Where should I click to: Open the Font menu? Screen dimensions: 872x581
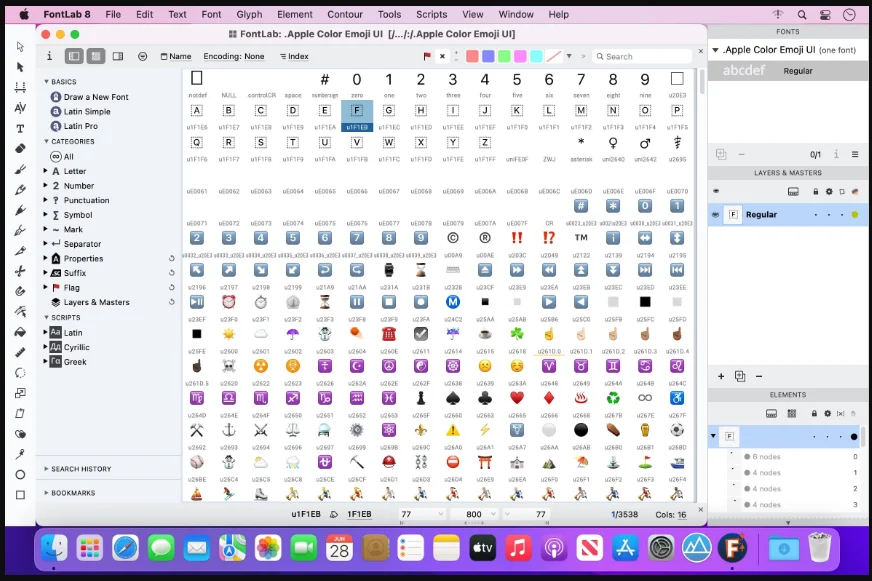click(211, 14)
